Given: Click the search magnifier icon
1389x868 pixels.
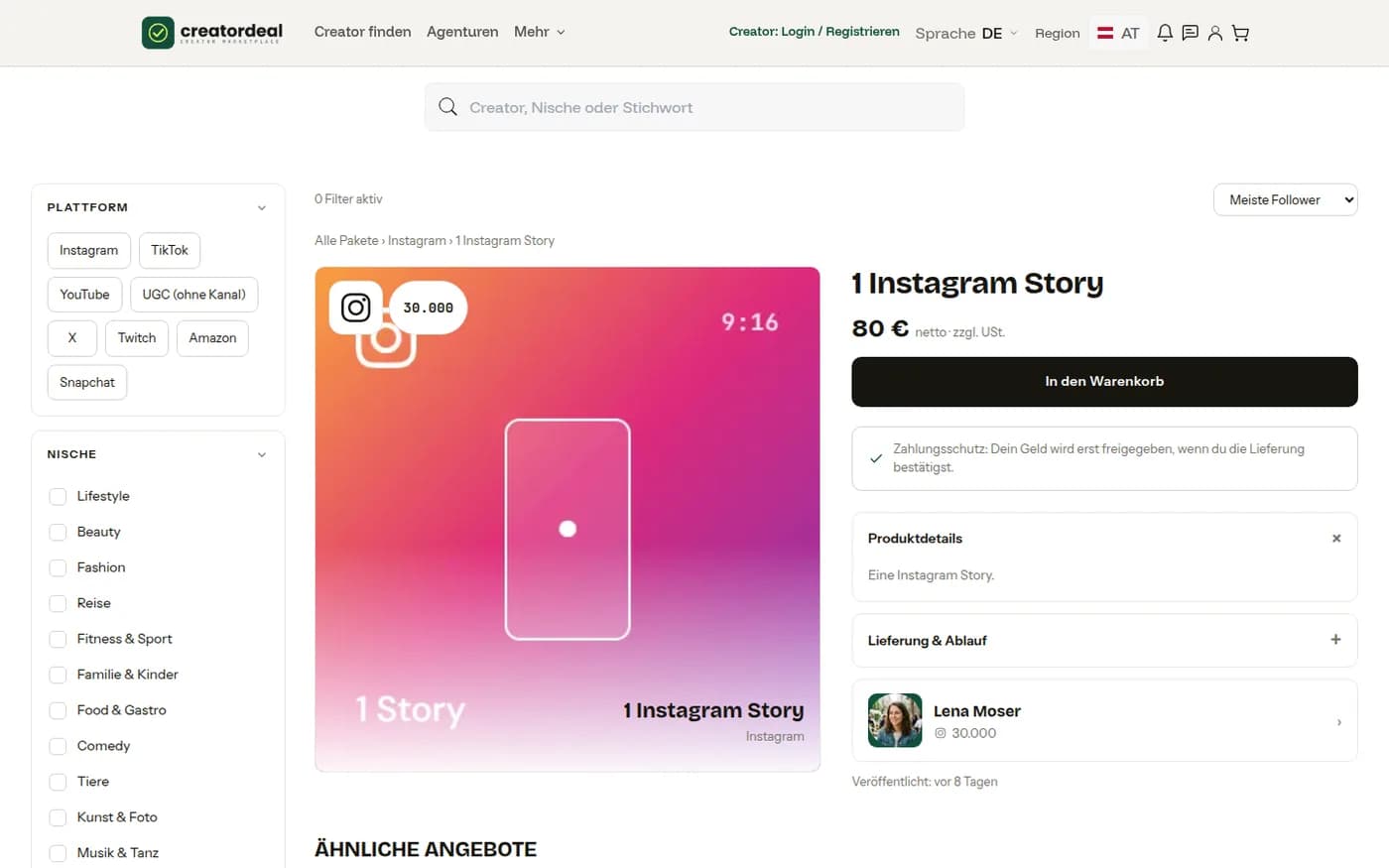Looking at the screenshot, I should coord(447,107).
